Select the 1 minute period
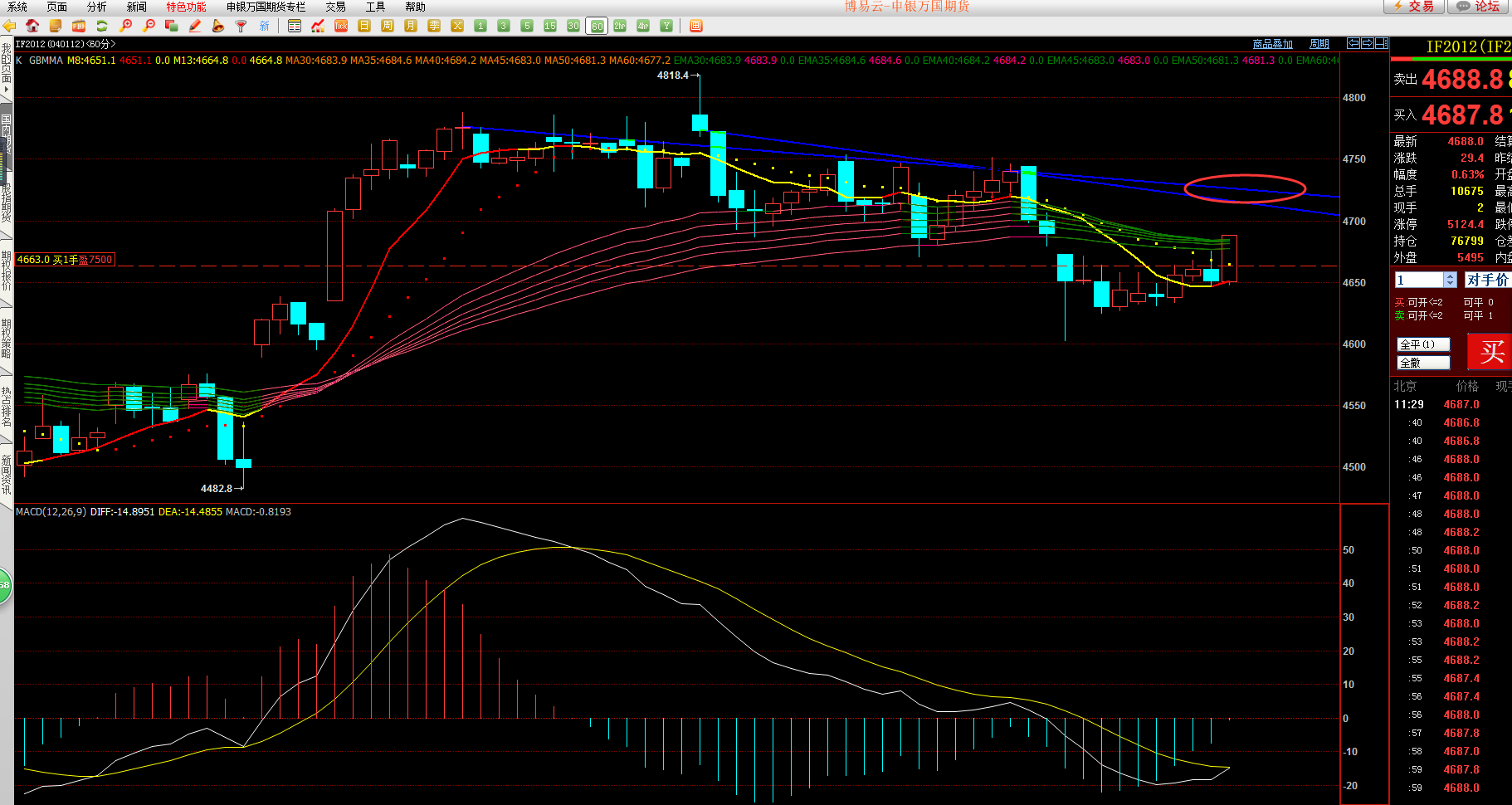Image resolution: width=1512 pixels, height=805 pixels. (480, 26)
